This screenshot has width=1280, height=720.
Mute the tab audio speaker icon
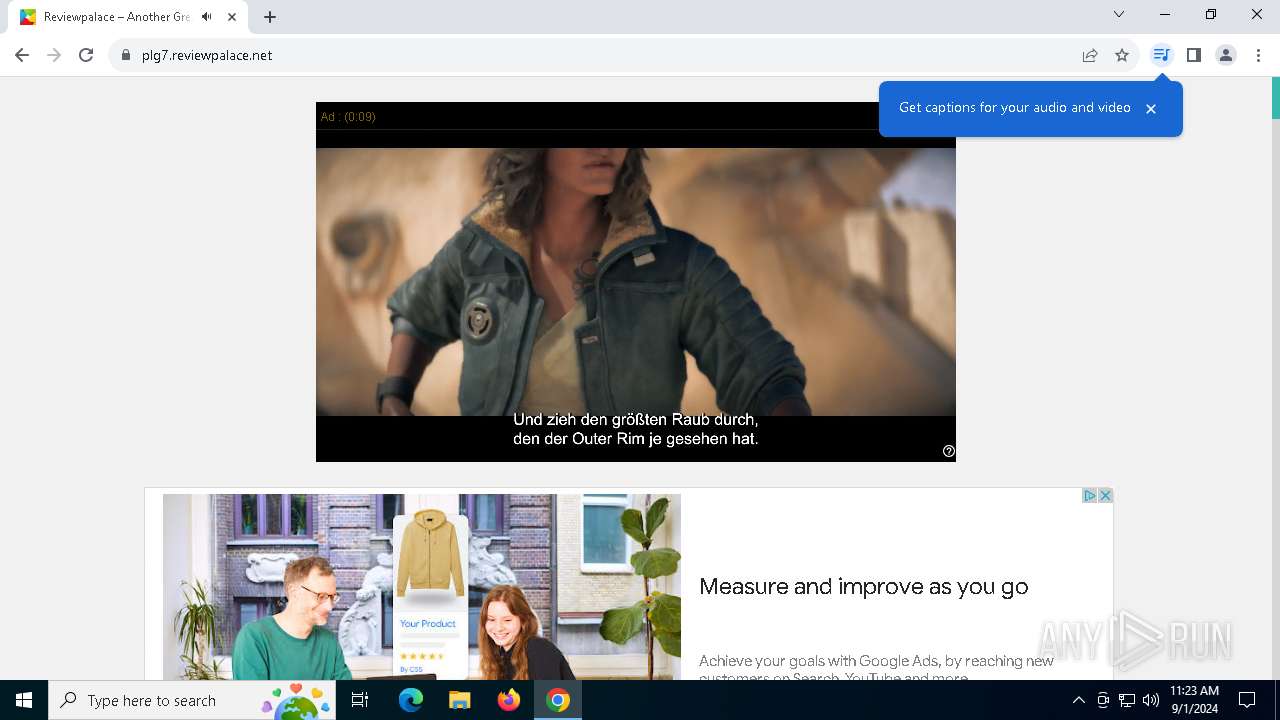[206, 17]
